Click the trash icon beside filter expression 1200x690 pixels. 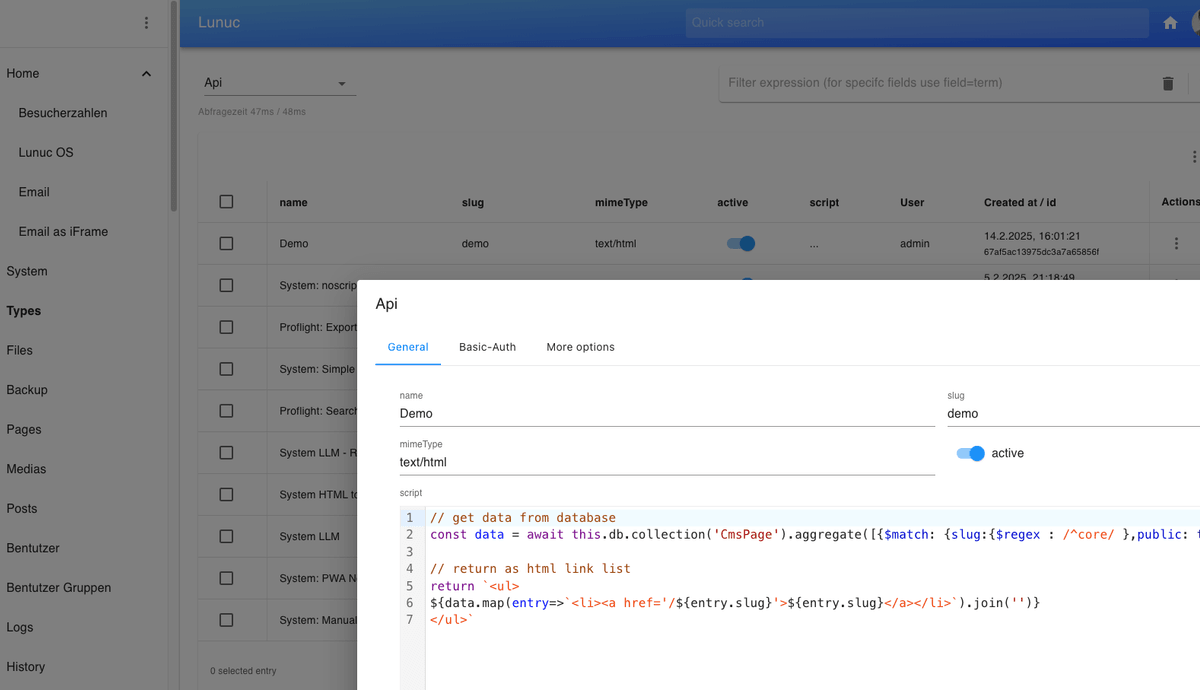click(x=1167, y=84)
